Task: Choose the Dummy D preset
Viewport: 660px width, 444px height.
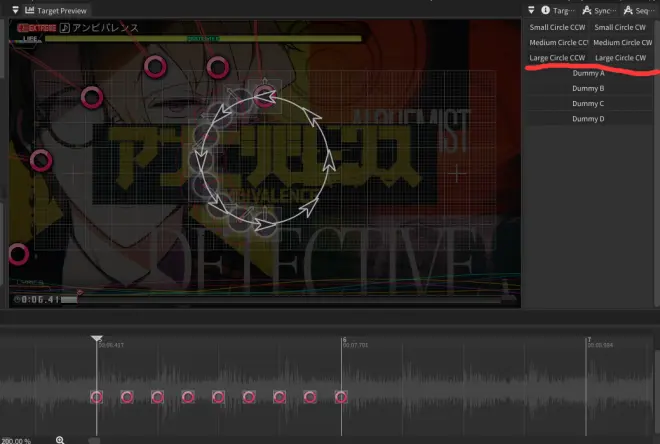Action: 588,119
